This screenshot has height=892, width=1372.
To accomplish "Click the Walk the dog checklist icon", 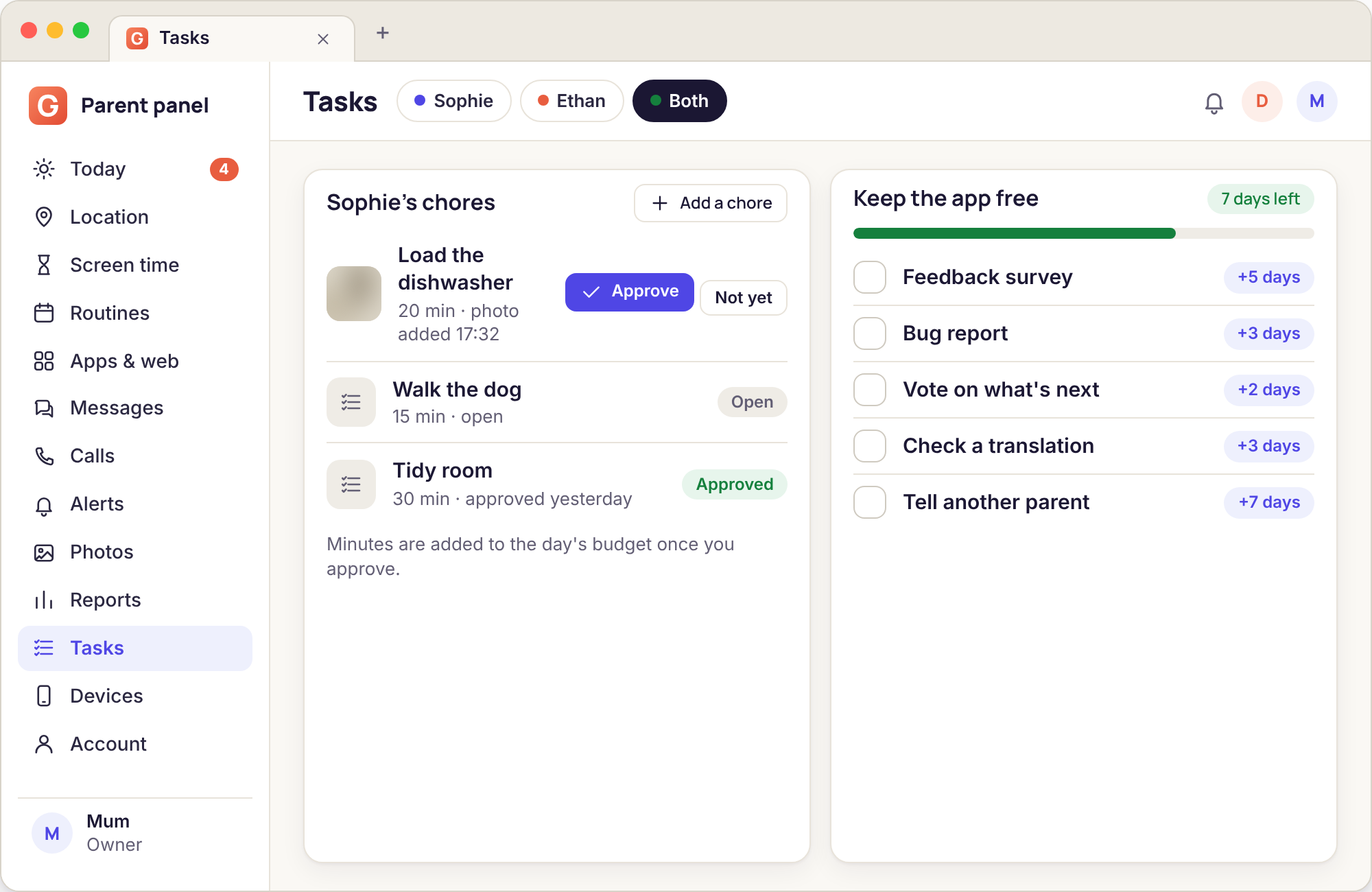I will 351,402.
